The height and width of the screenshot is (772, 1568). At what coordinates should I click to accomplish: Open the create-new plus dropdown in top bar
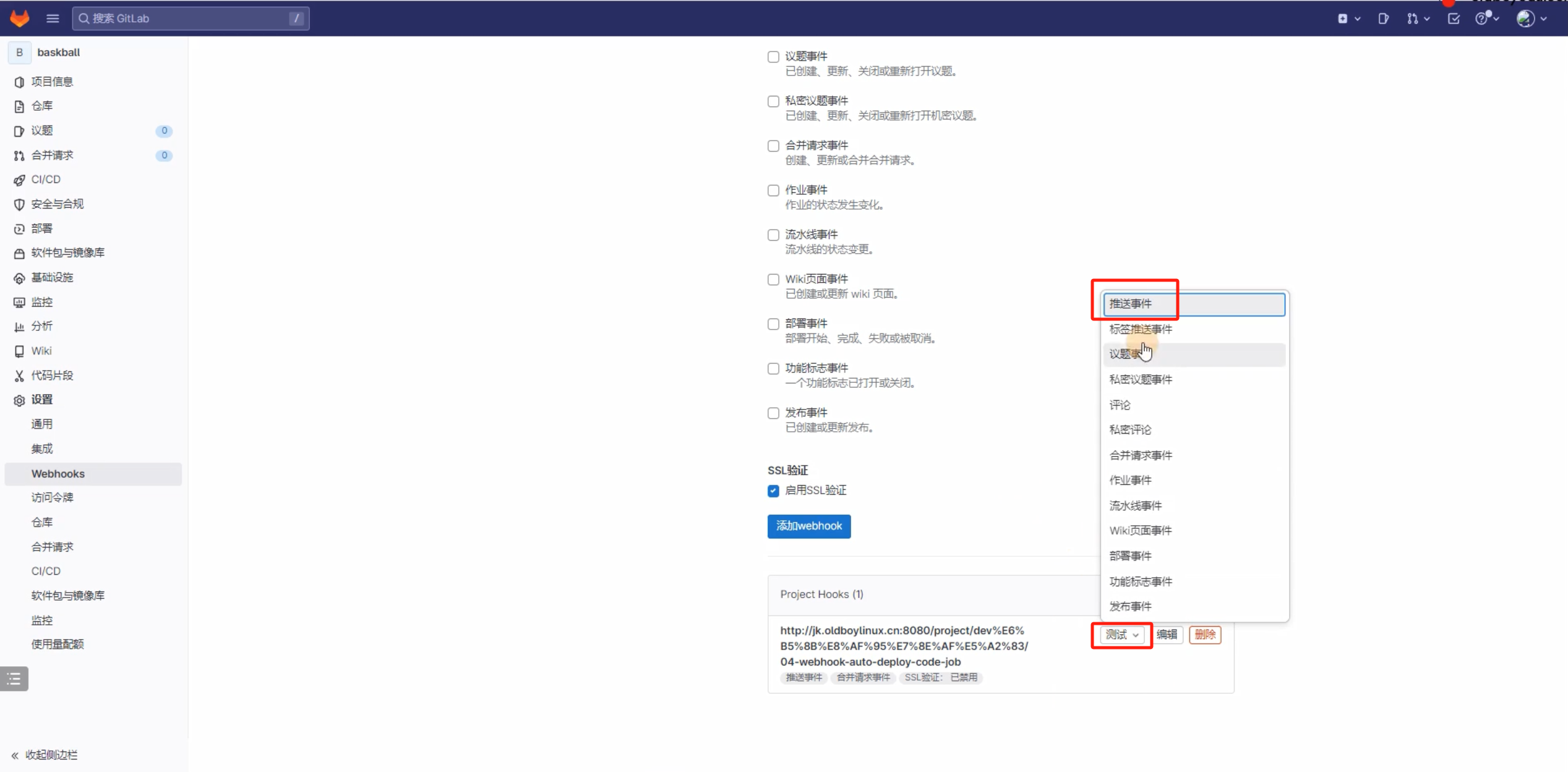tap(1348, 19)
